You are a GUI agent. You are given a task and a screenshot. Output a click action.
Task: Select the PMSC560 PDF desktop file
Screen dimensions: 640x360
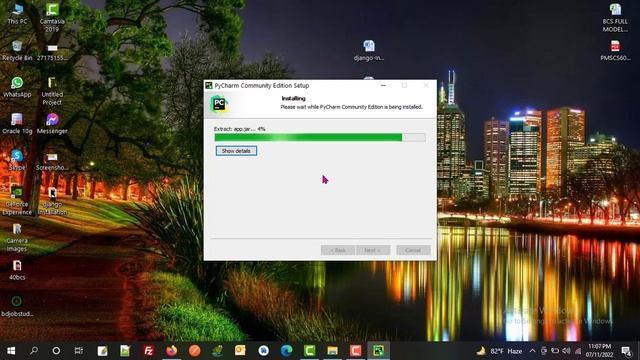pos(615,51)
